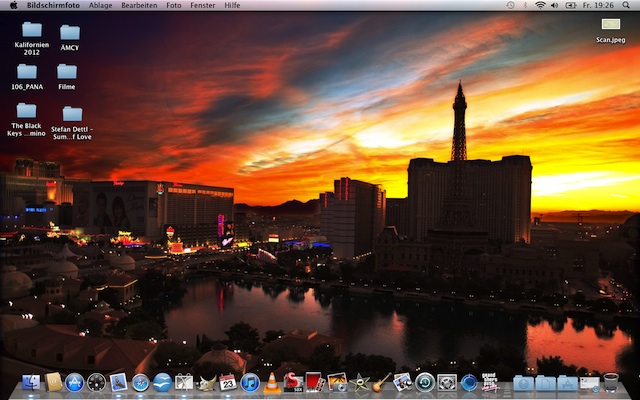This screenshot has width=640, height=400.
Task: Open the Ablage menu
Action: click(x=100, y=5)
